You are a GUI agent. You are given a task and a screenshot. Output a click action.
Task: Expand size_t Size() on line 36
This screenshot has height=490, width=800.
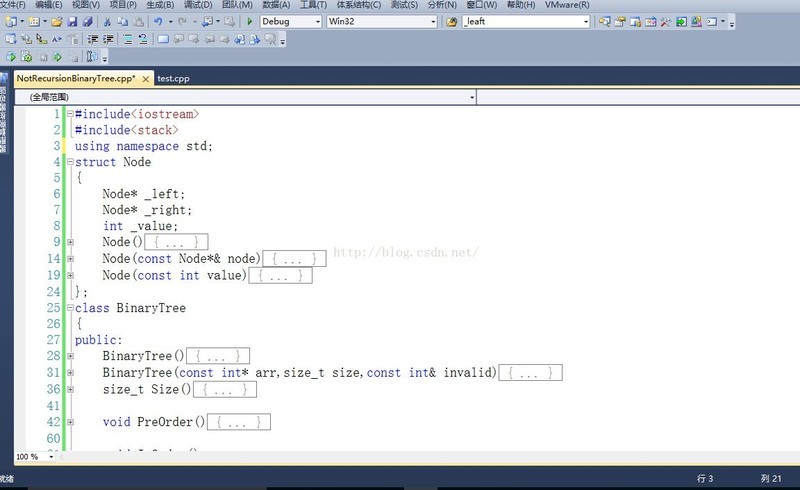pyautogui.click(x=70, y=389)
